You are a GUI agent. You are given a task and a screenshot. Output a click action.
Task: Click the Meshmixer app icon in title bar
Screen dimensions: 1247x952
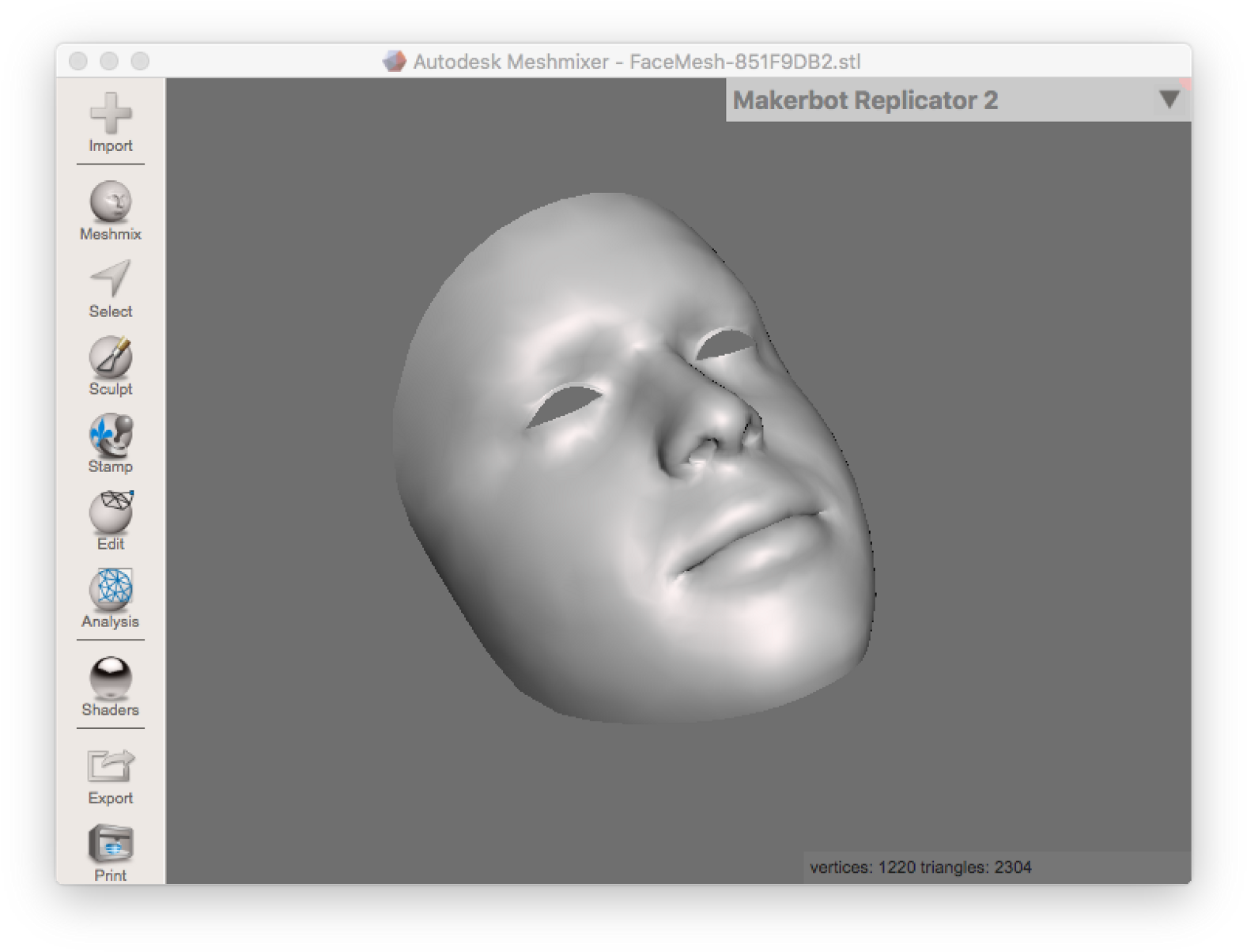coord(394,62)
